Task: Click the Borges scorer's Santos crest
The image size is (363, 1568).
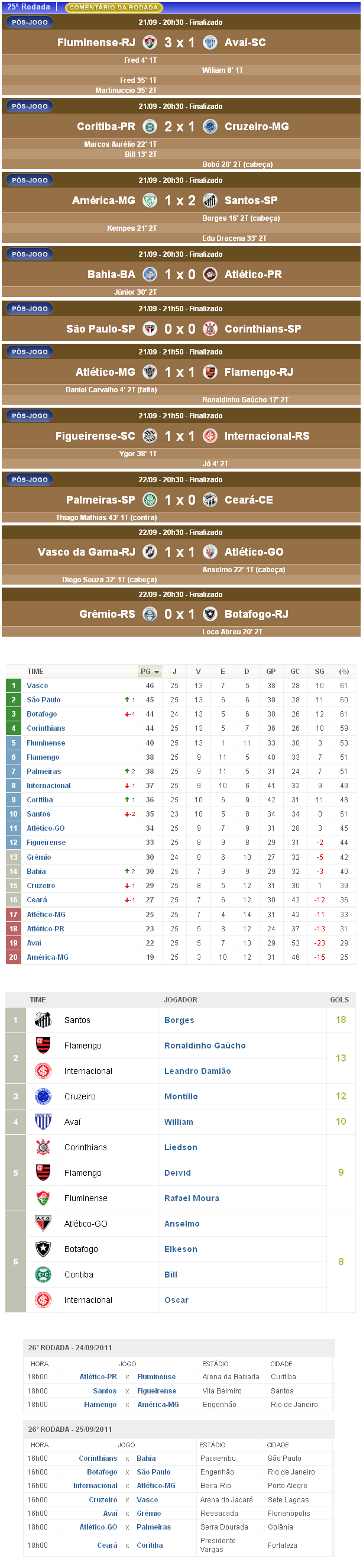Action: [43, 1020]
